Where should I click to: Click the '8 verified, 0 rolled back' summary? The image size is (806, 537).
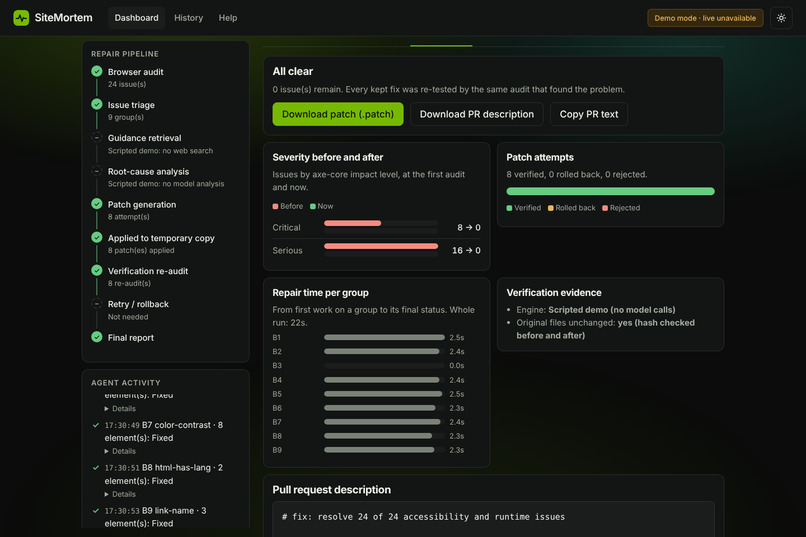(577, 175)
